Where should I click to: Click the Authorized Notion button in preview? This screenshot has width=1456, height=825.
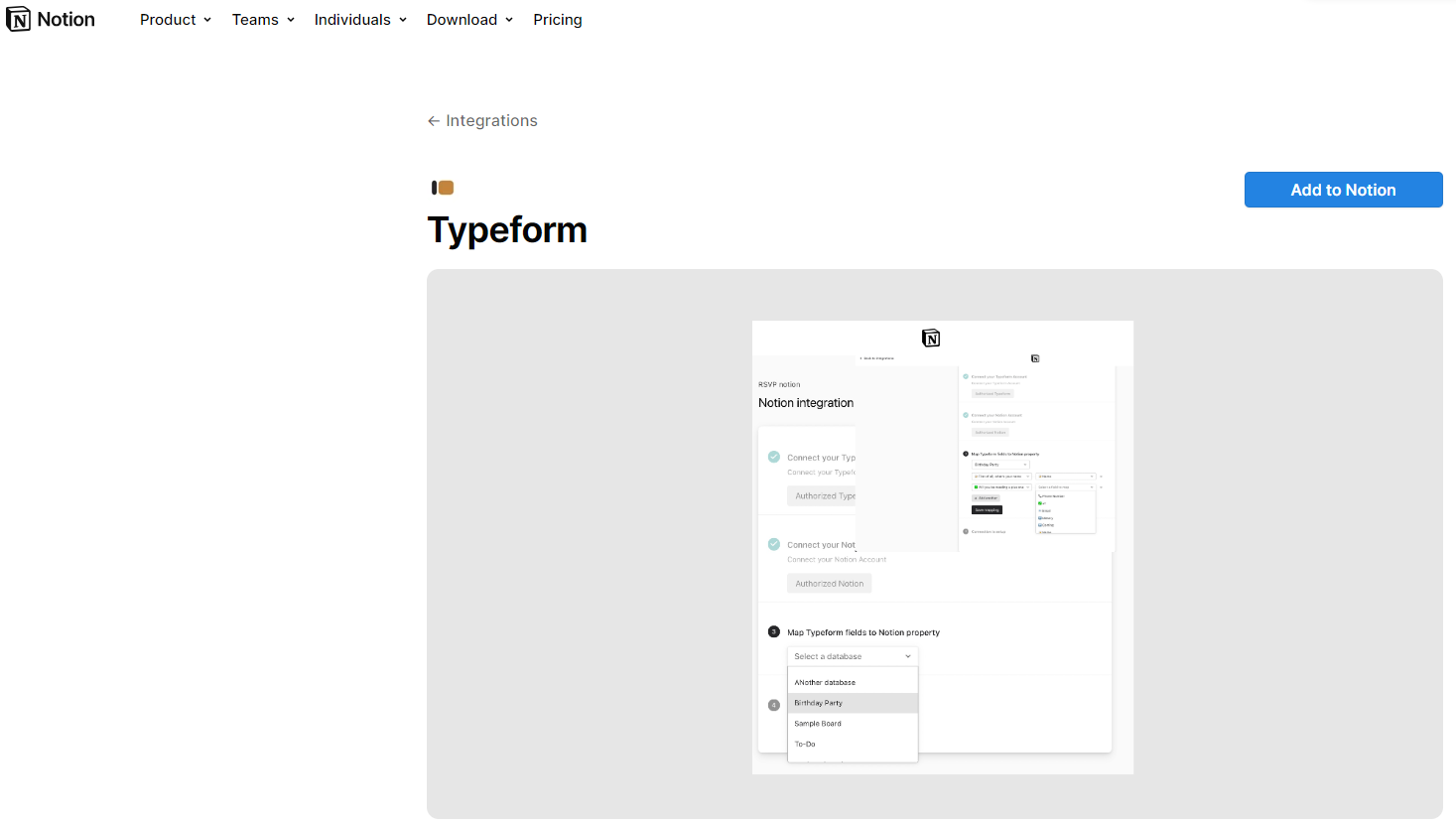(830, 584)
